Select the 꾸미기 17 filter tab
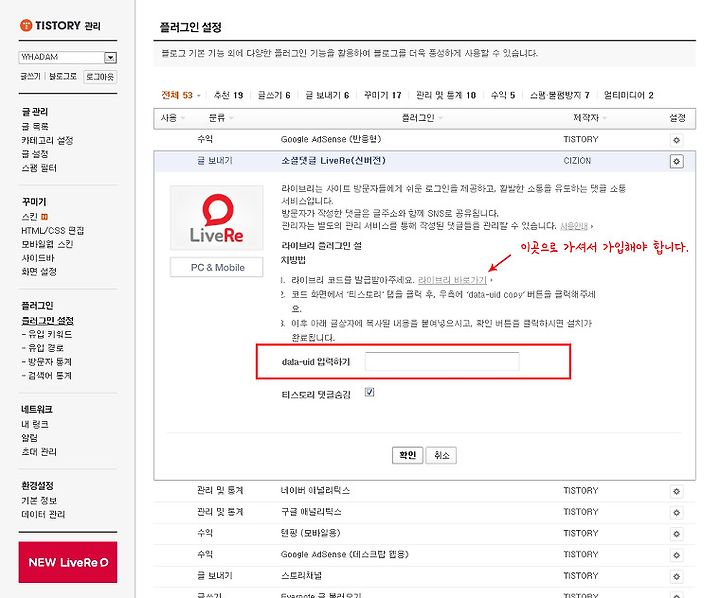Screen dimensions: 720x598 (x=382, y=95)
